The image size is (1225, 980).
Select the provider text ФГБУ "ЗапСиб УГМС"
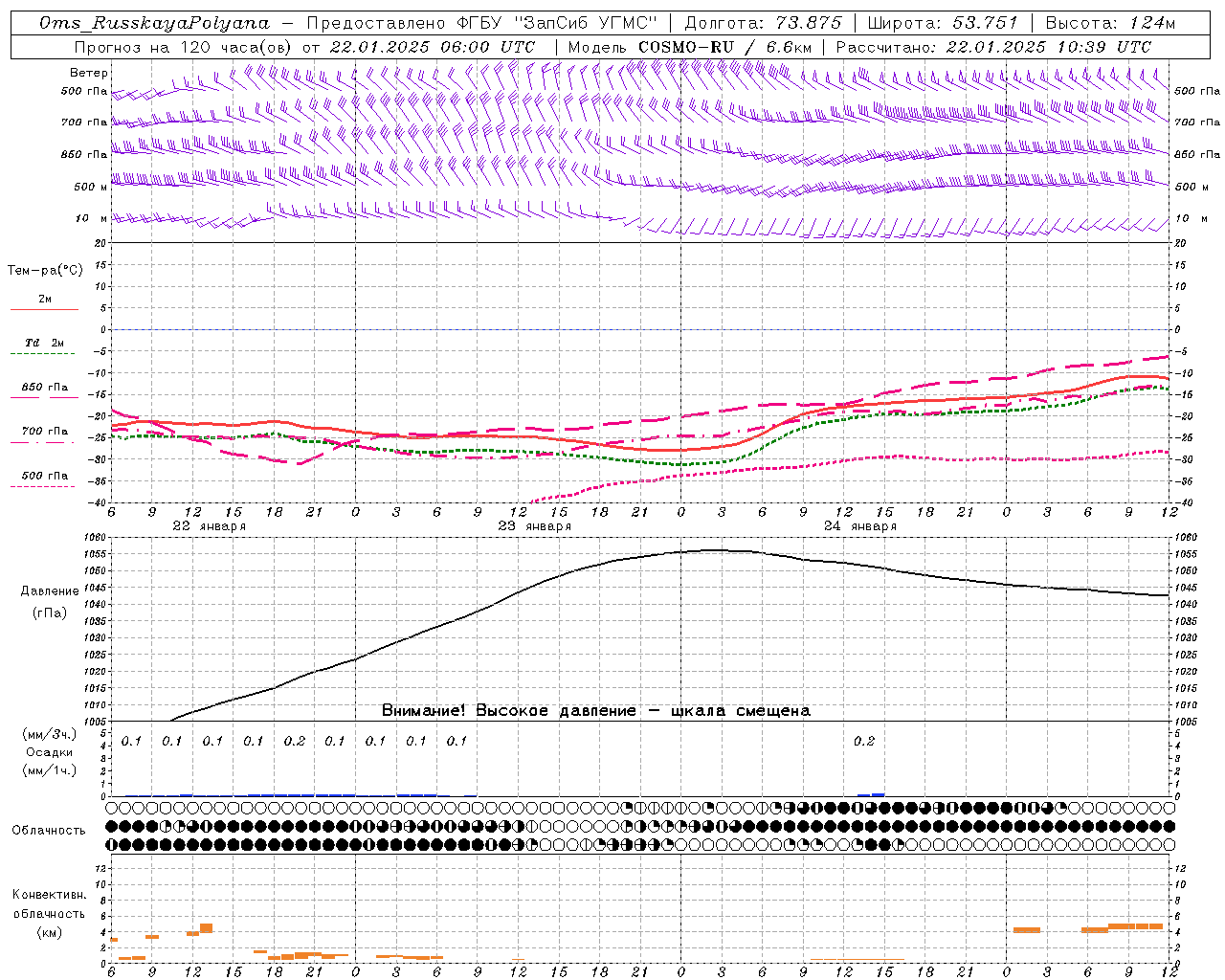click(x=558, y=23)
